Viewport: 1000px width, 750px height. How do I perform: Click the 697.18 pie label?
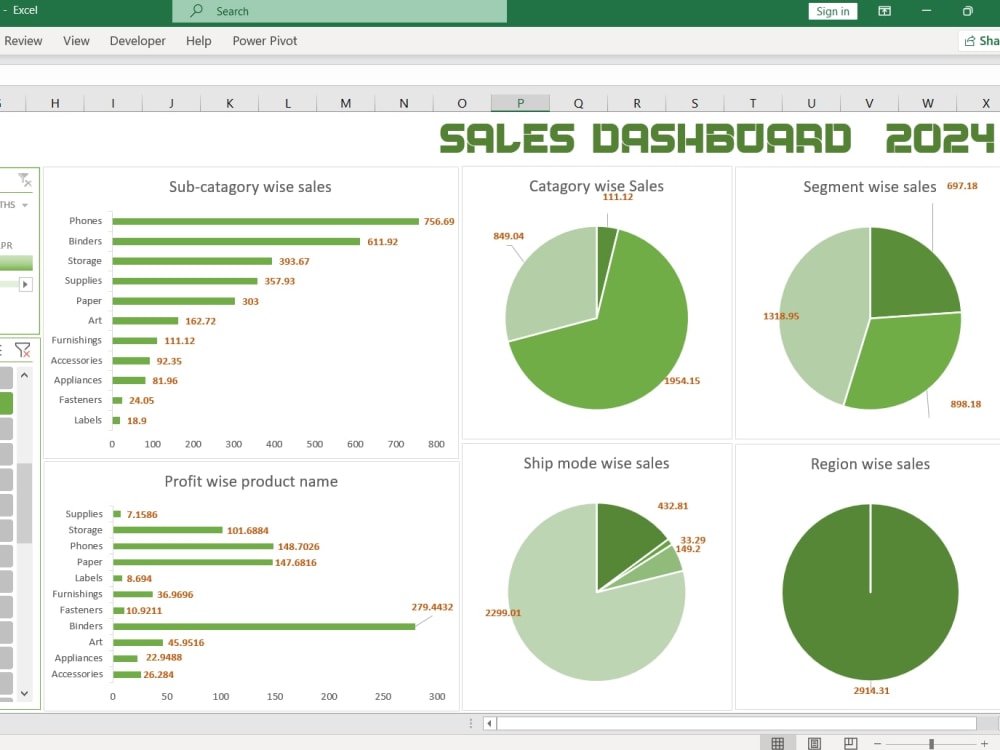tap(962, 186)
